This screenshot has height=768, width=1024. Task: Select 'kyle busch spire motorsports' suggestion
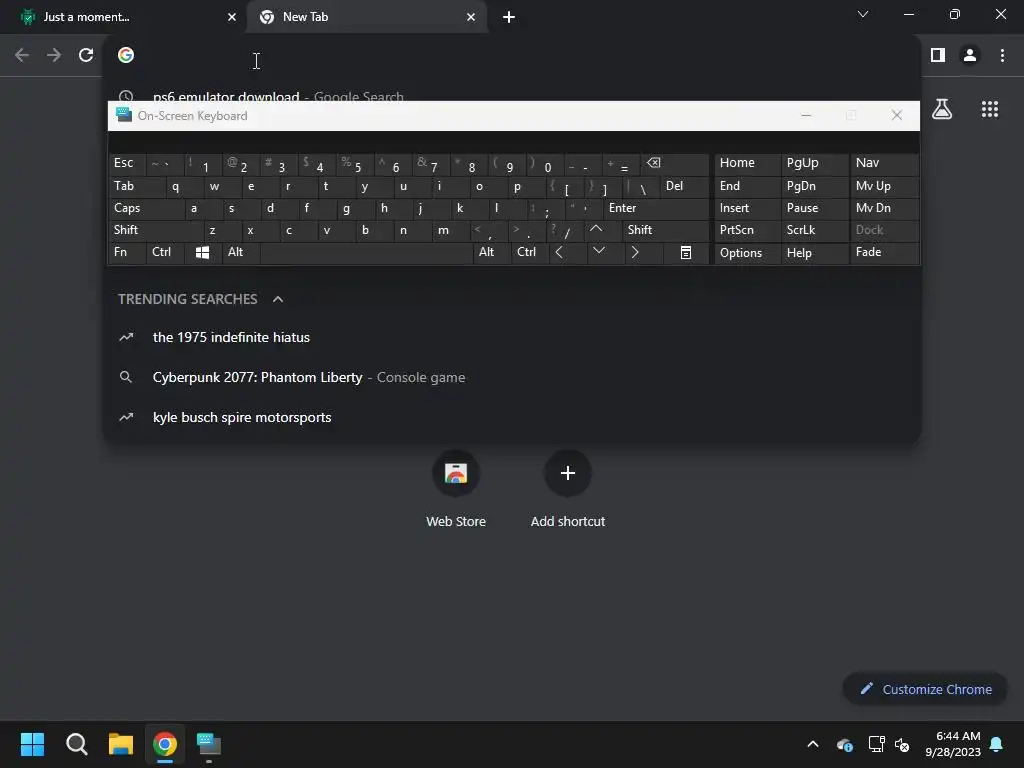pyautogui.click(x=512, y=417)
